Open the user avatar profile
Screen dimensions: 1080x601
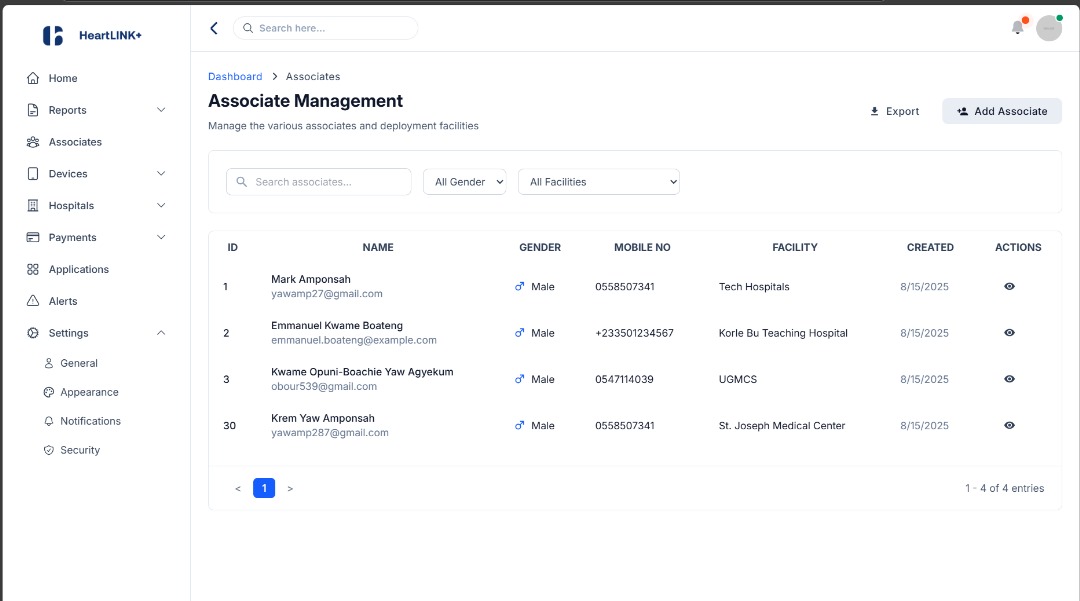(1048, 28)
